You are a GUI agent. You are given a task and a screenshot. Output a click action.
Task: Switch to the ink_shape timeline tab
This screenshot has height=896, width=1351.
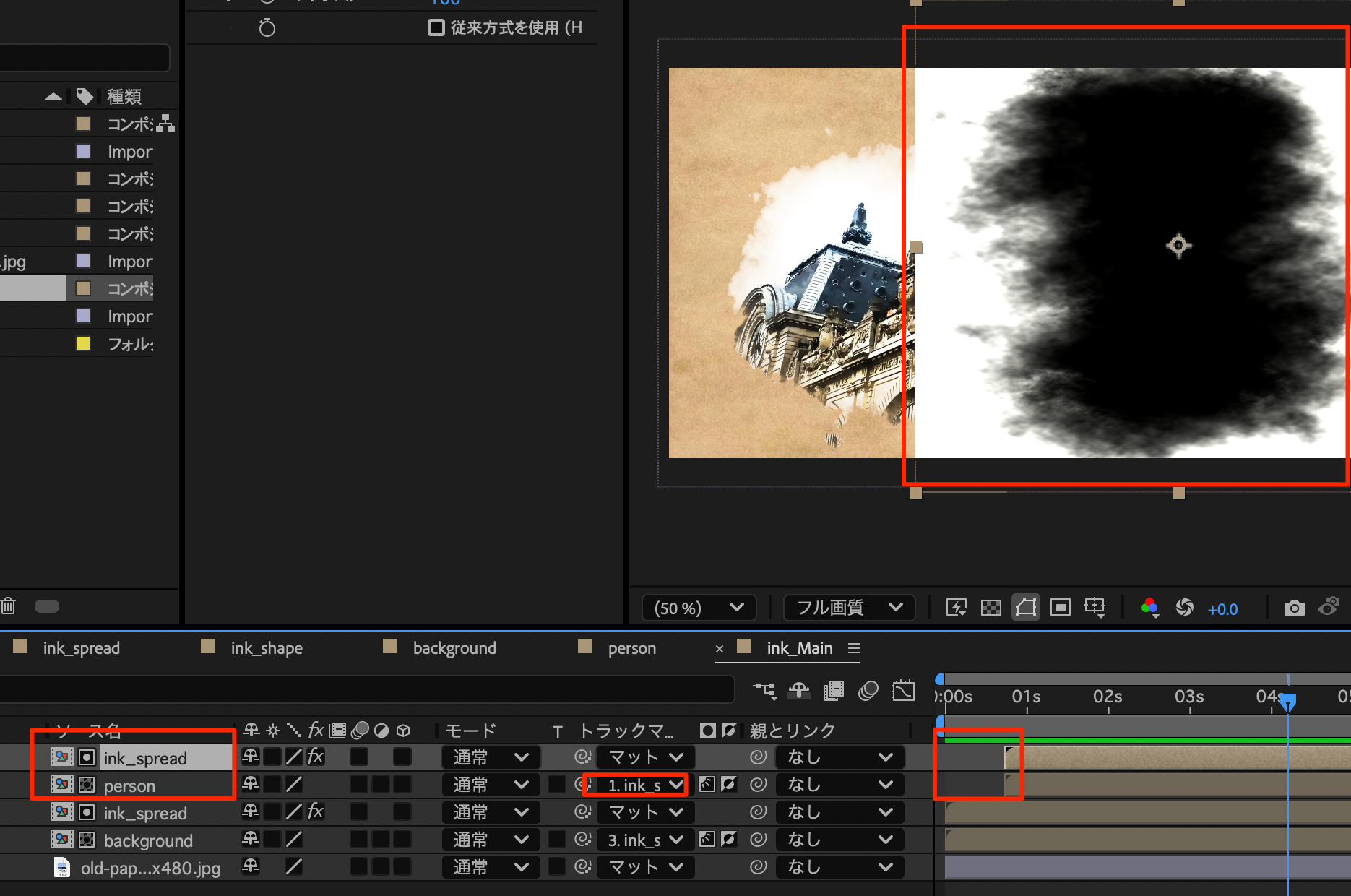click(266, 648)
